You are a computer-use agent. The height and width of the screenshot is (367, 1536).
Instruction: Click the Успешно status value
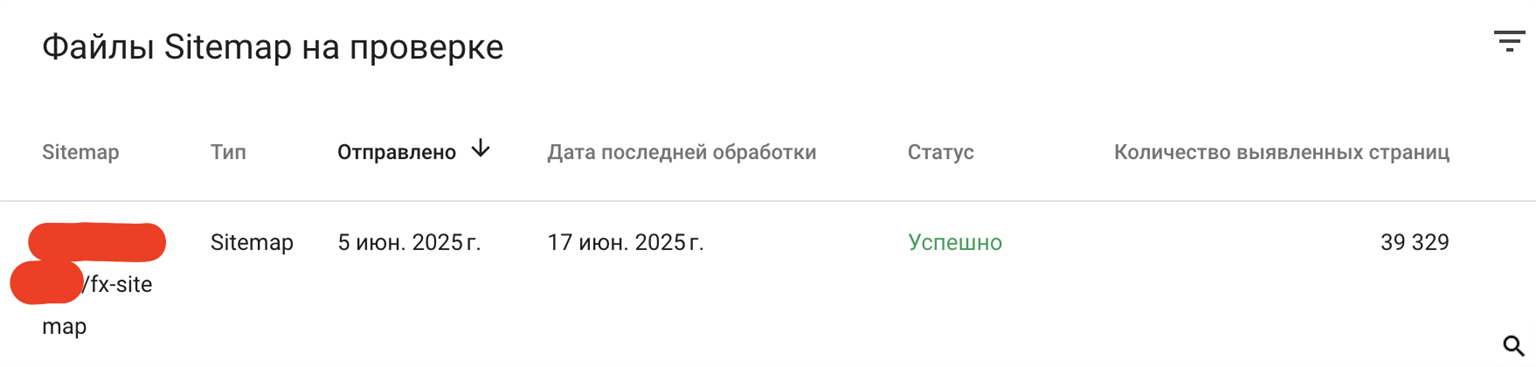pyautogui.click(x=955, y=242)
